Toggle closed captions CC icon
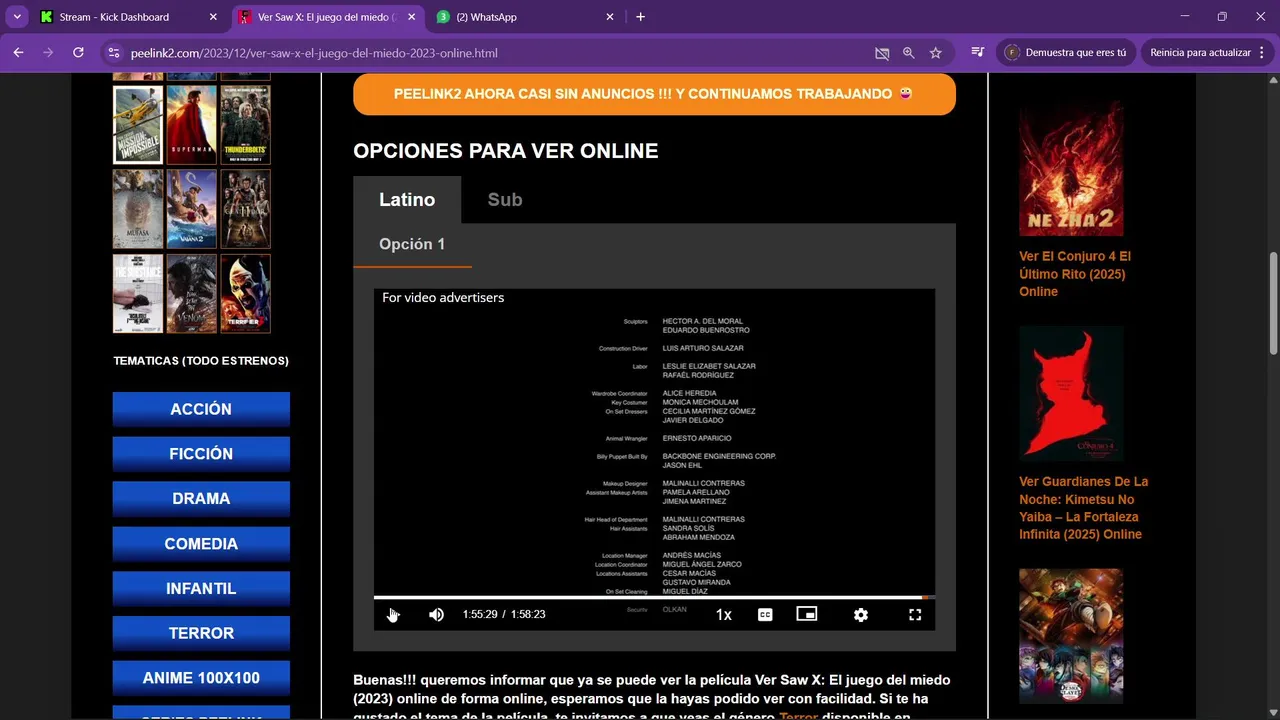The image size is (1280, 720). (x=765, y=615)
